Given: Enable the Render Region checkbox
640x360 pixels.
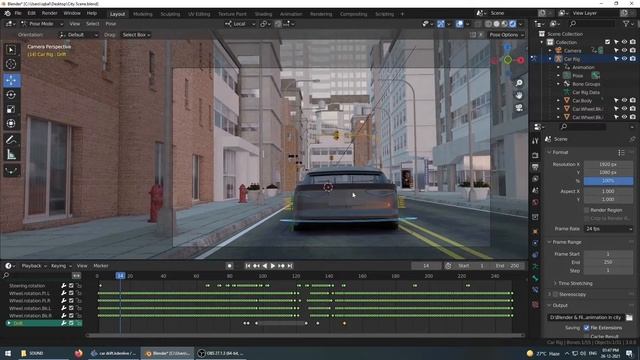Looking at the screenshot, I should click(587, 210).
